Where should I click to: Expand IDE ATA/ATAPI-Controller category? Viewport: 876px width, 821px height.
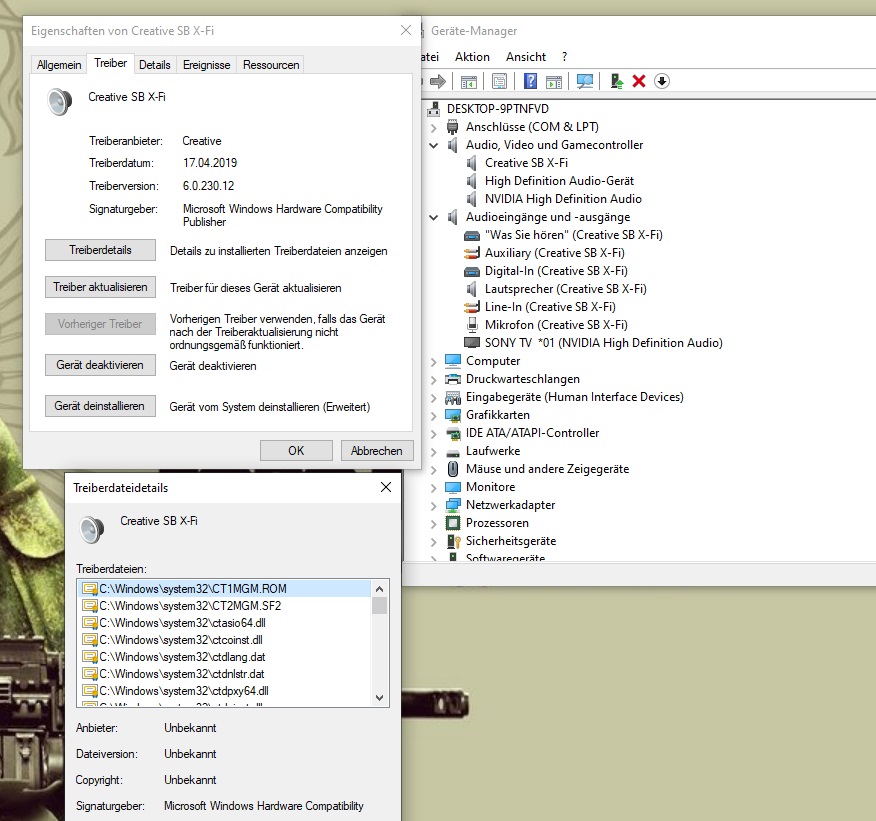[x=434, y=434]
